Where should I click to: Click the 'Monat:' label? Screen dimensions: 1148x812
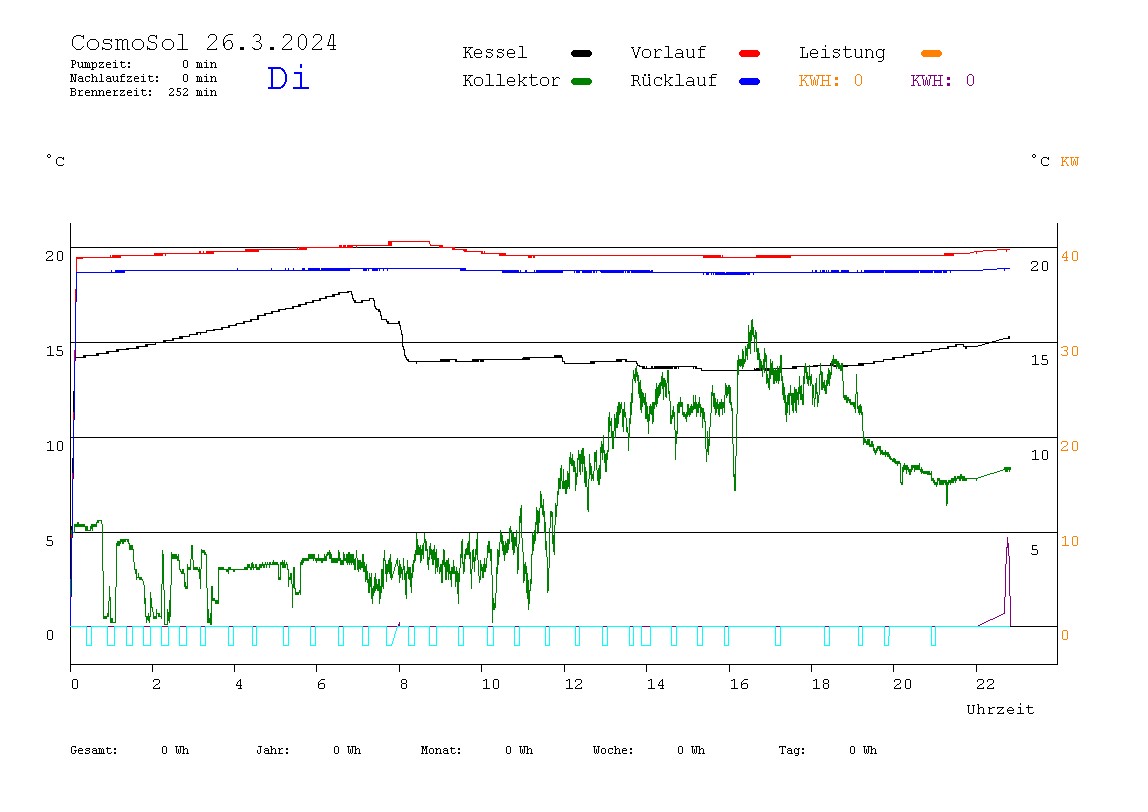pyautogui.click(x=441, y=750)
